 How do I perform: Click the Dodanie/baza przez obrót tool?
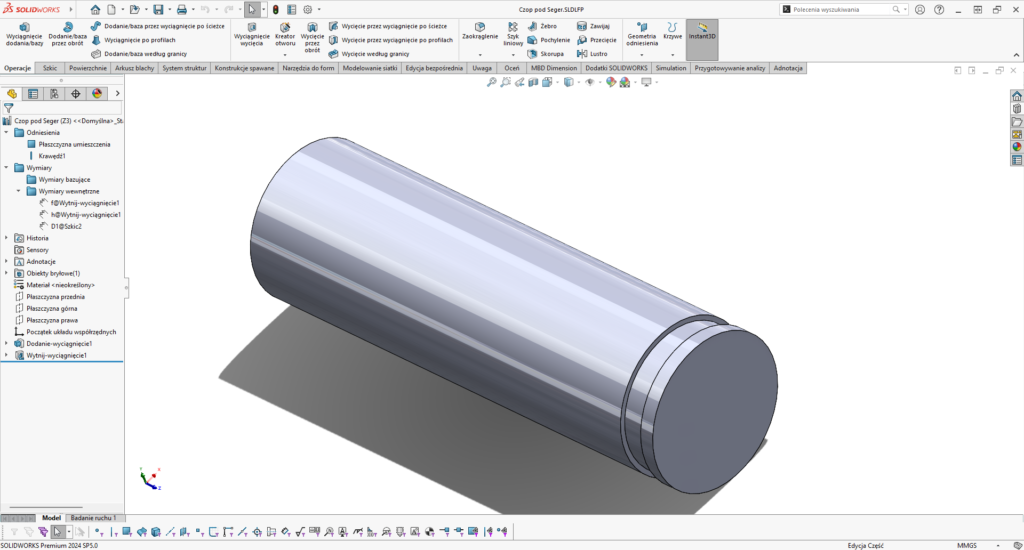pyautogui.click(x=67, y=34)
